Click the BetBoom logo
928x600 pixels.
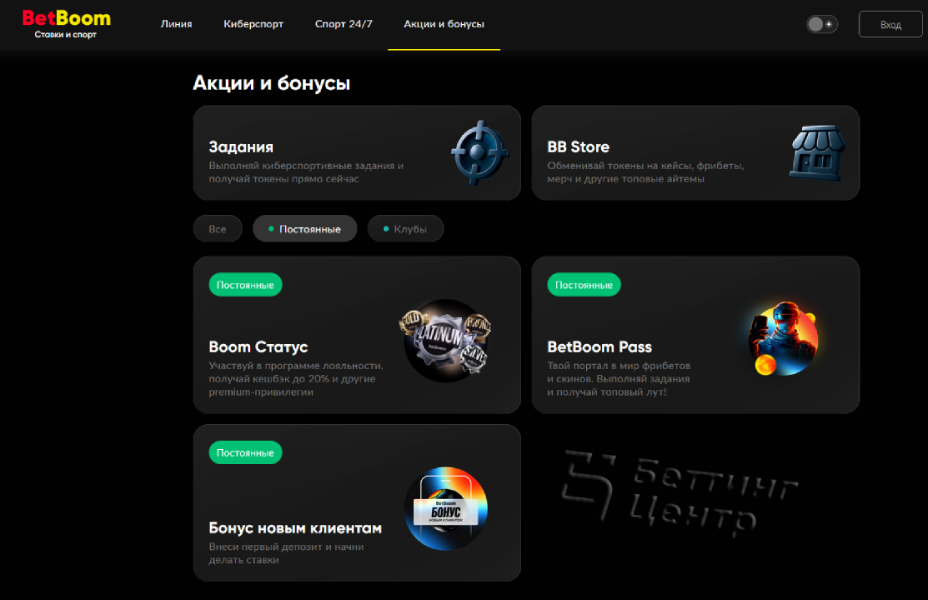(66, 24)
